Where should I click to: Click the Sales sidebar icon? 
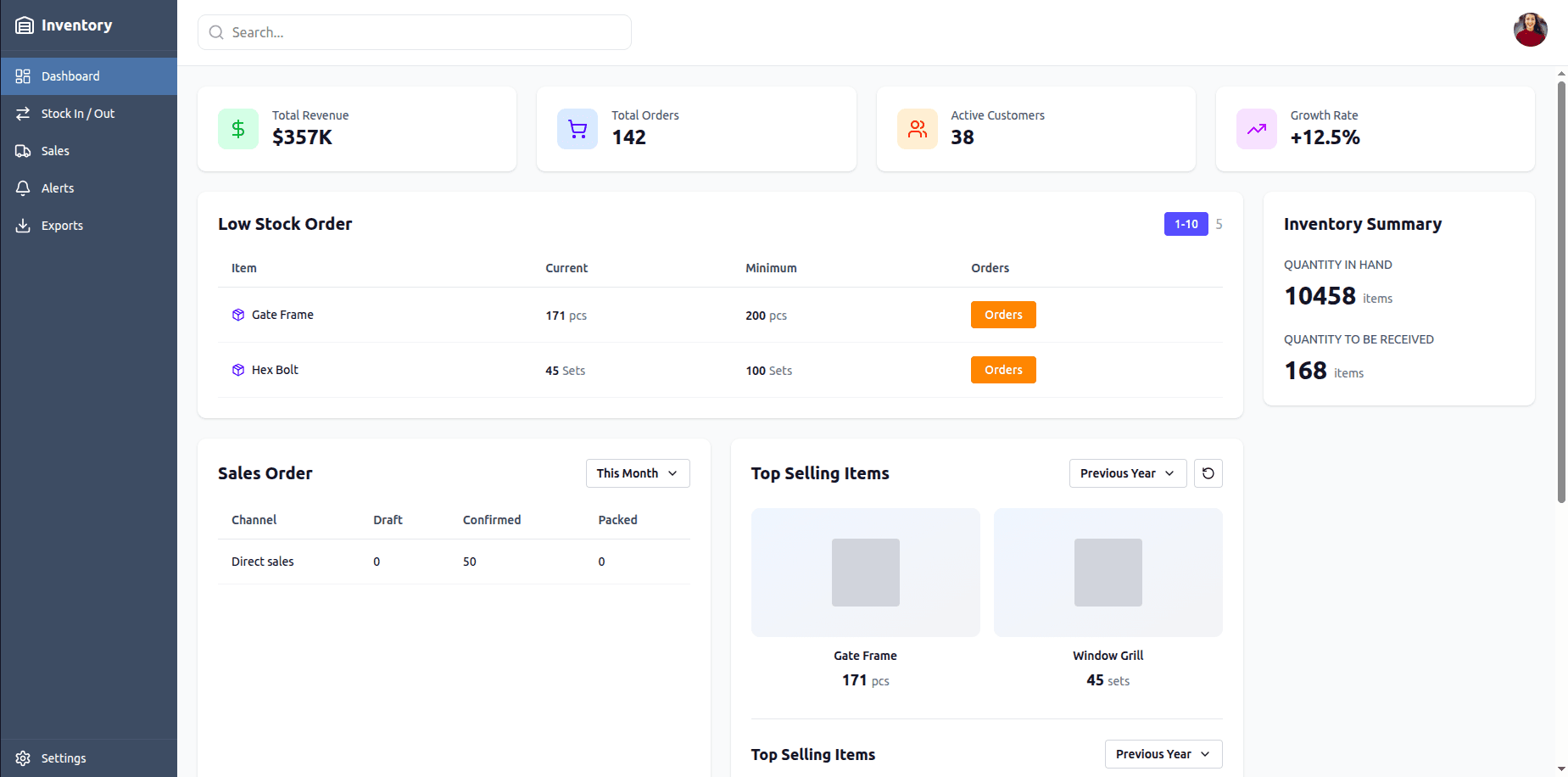pos(23,150)
